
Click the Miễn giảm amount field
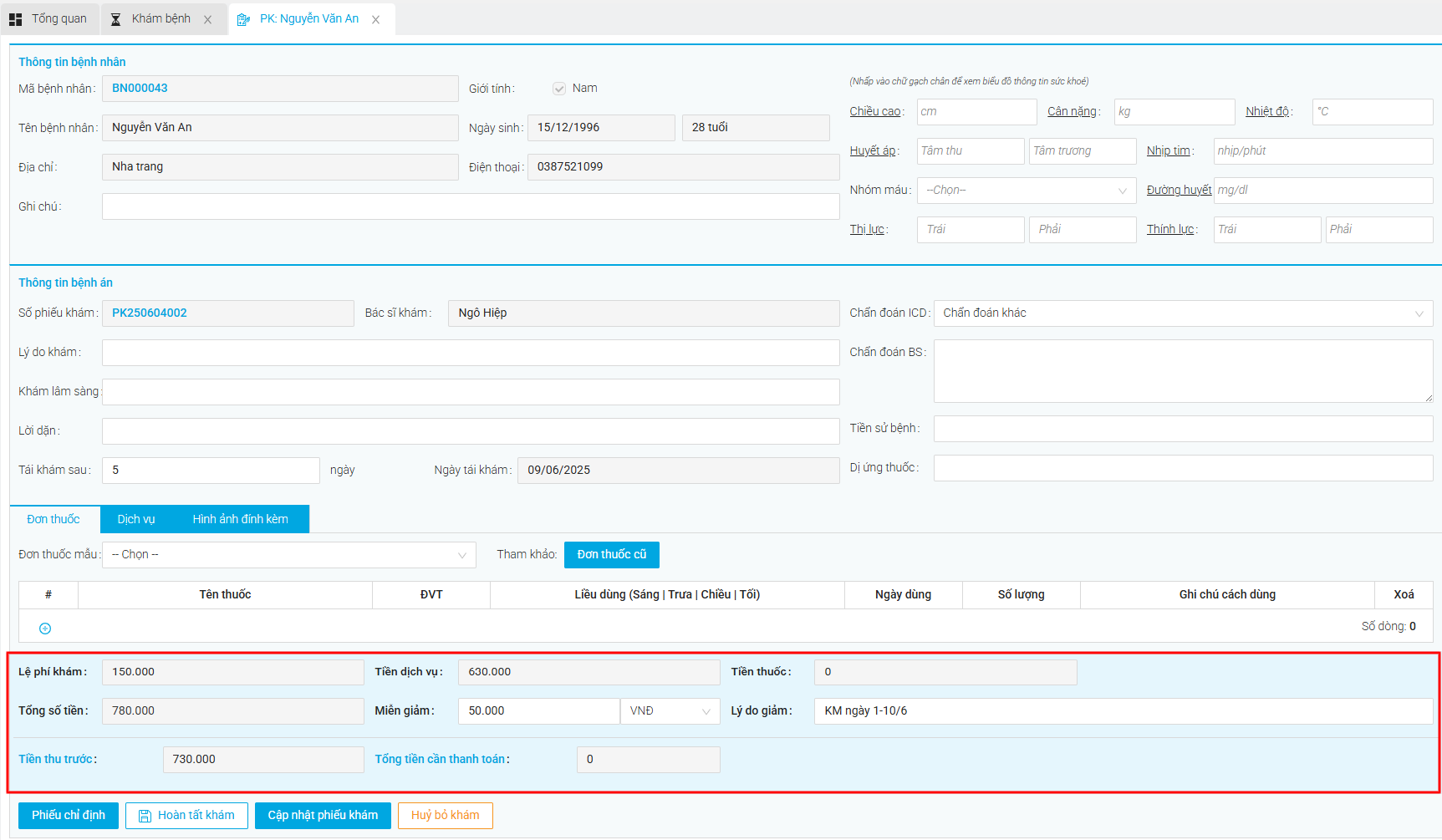[x=538, y=711]
